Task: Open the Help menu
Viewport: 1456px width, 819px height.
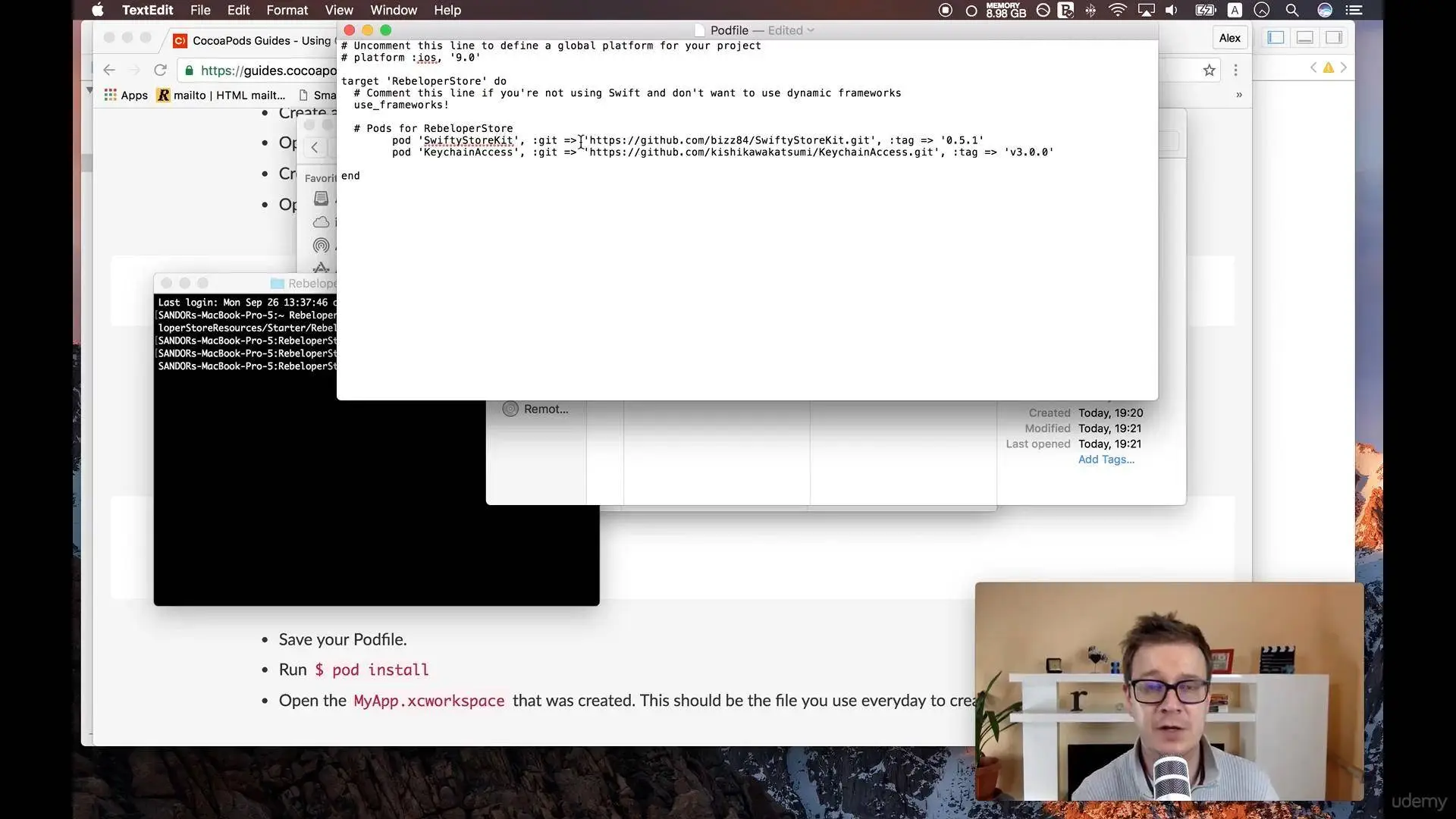Action: (447, 10)
